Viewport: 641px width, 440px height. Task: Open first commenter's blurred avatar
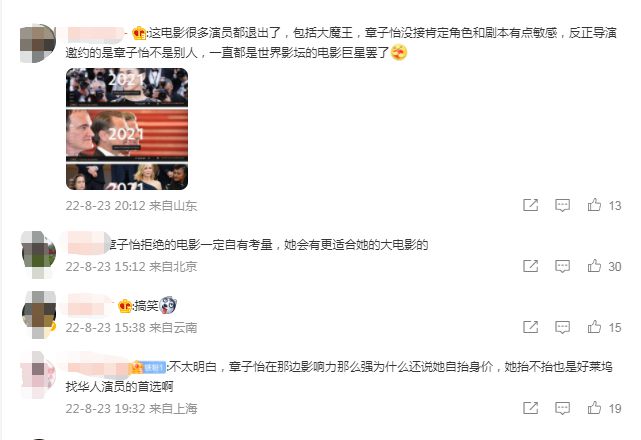click(38, 43)
